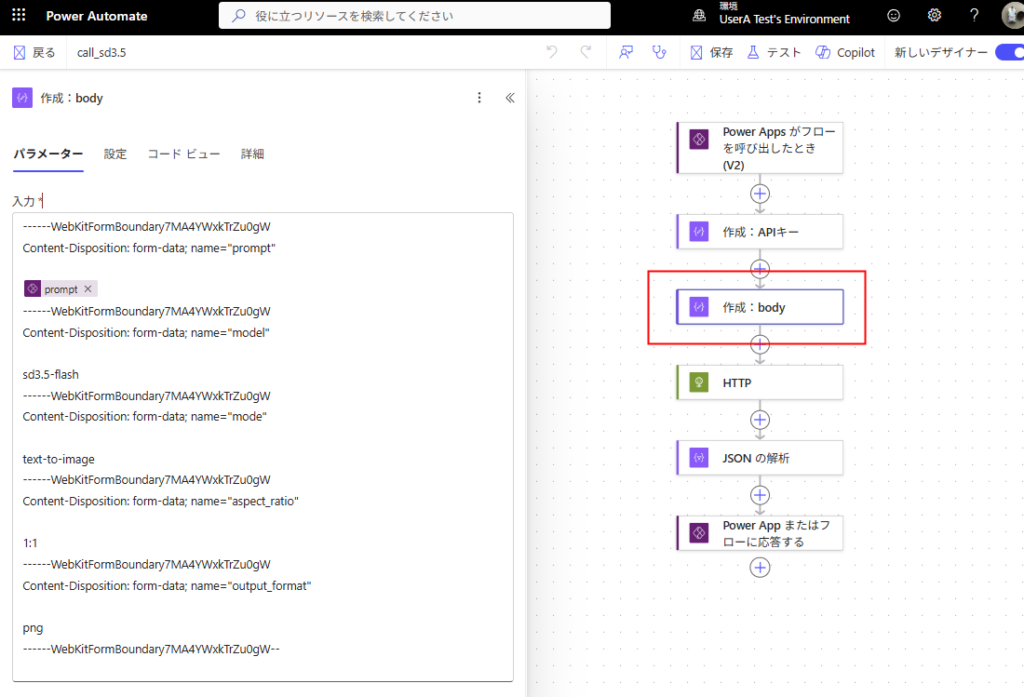Open the app launcher waffle icon
This screenshot has height=697, width=1024.
(x=21, y=16)
